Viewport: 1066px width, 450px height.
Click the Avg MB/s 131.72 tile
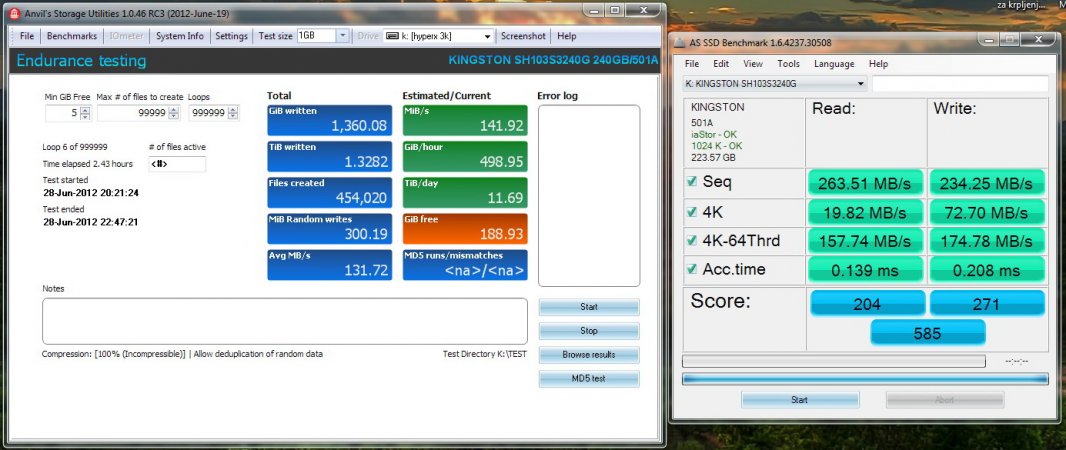click(330, 265)
